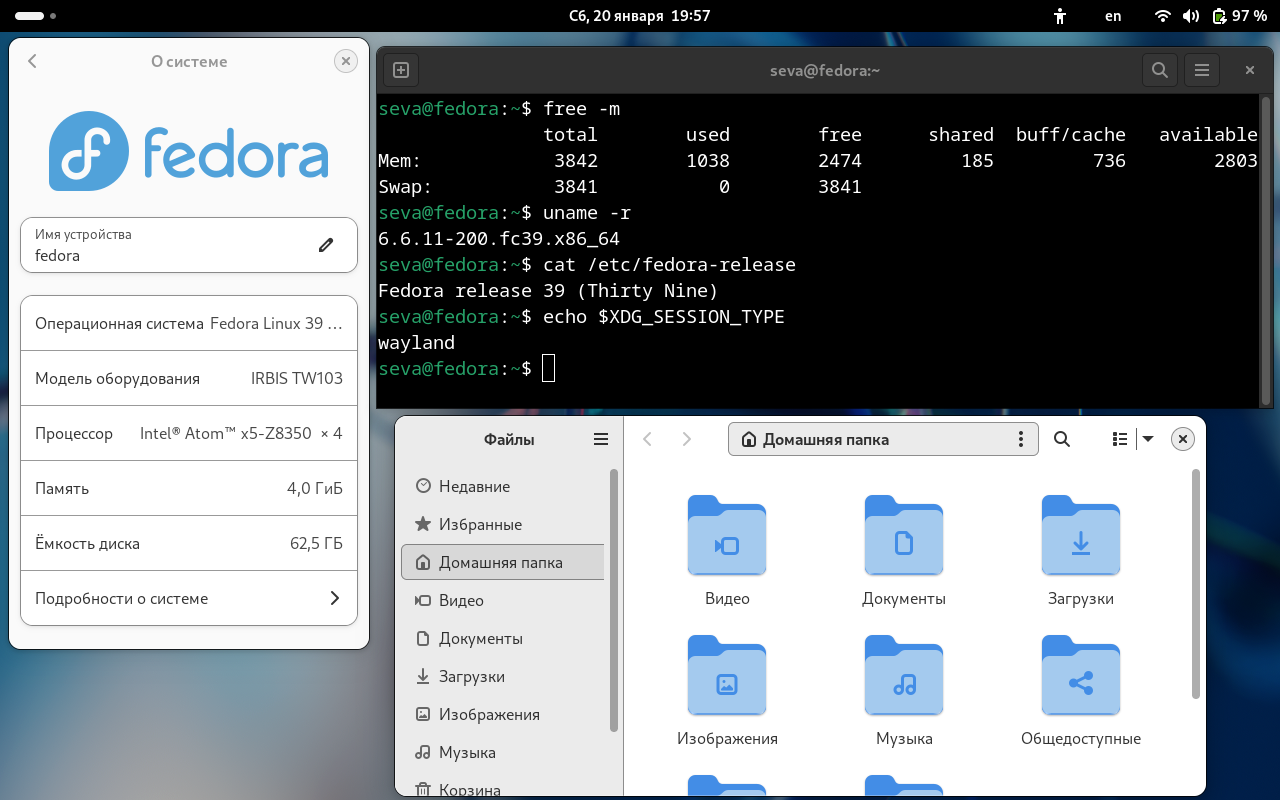
Task: Switch Files to list view
Action: click(x=1120, y=439)
